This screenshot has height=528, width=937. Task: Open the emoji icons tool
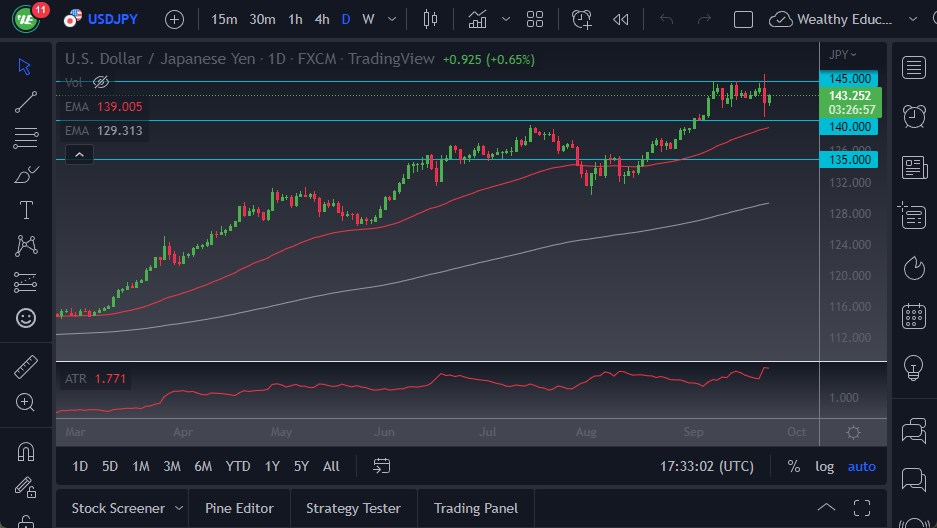point(26,318)
